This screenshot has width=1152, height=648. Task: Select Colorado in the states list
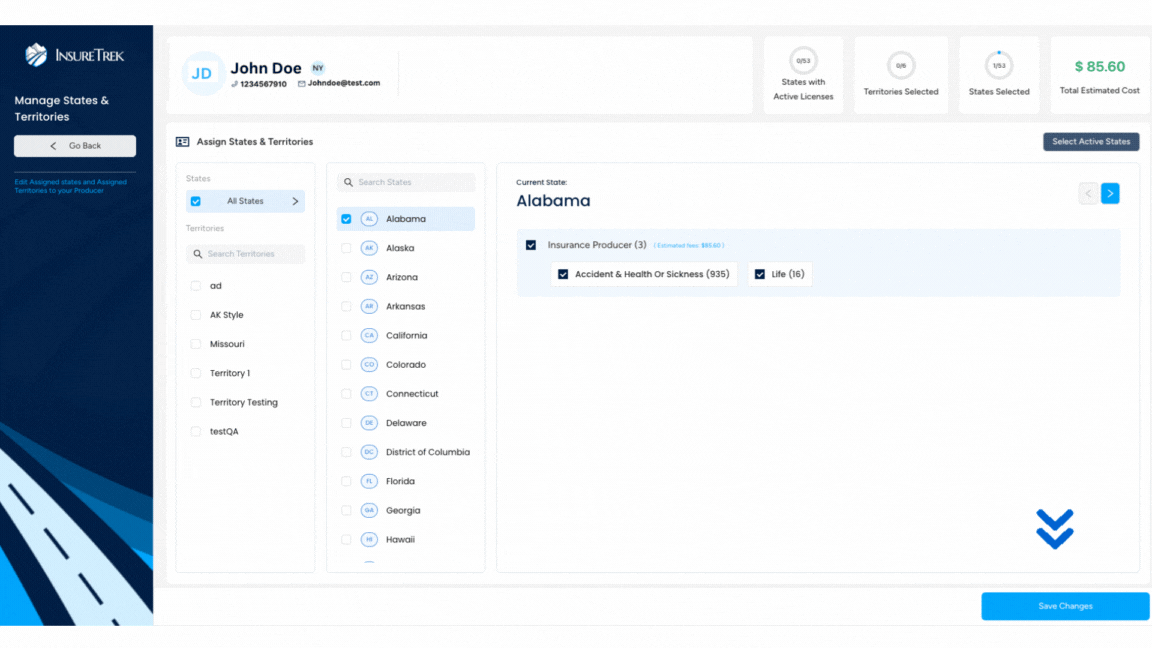(405, 365)
